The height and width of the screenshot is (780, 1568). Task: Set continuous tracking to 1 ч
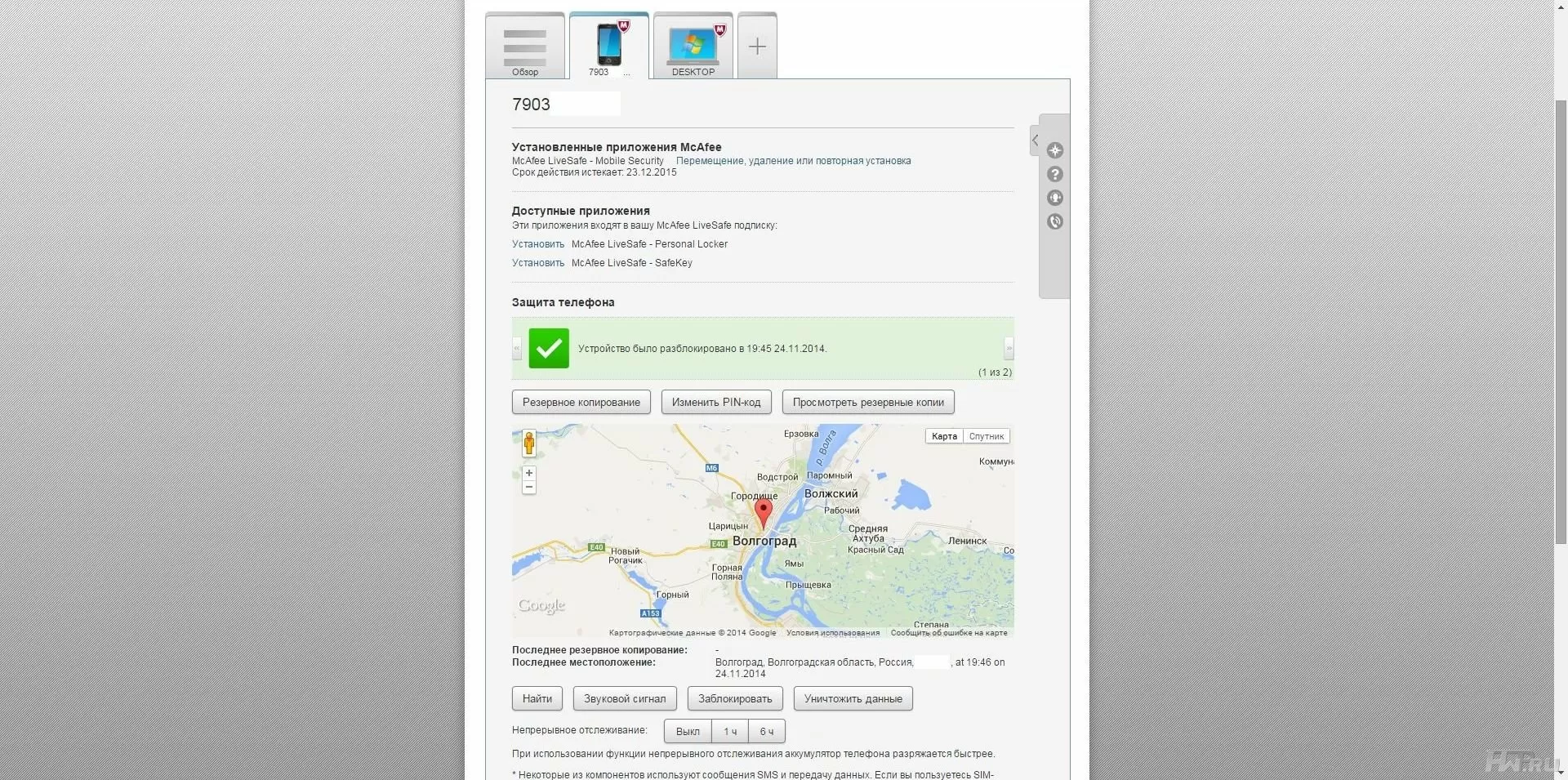tap(730, 732)
